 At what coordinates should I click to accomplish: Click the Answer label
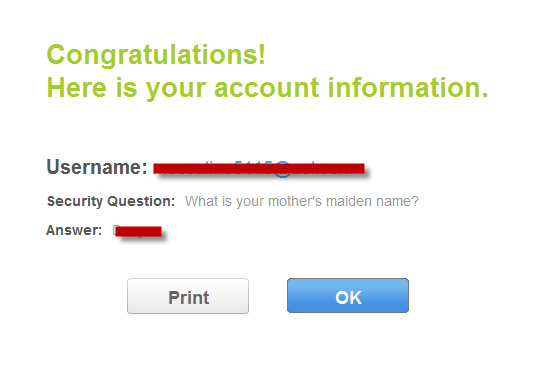(74, 230)
